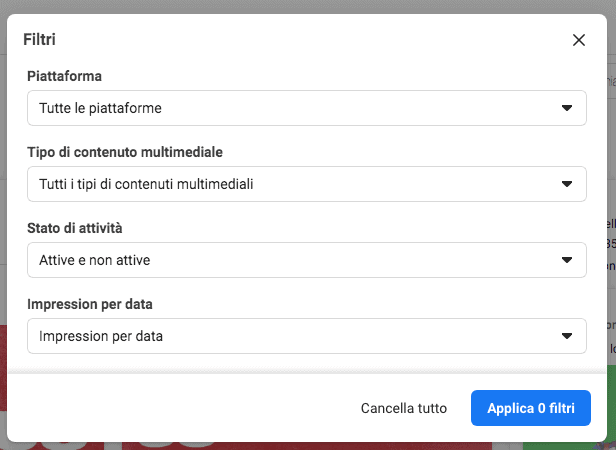
Task: Click the green background strip behind the dialog
Action: [x=611, y=407]
